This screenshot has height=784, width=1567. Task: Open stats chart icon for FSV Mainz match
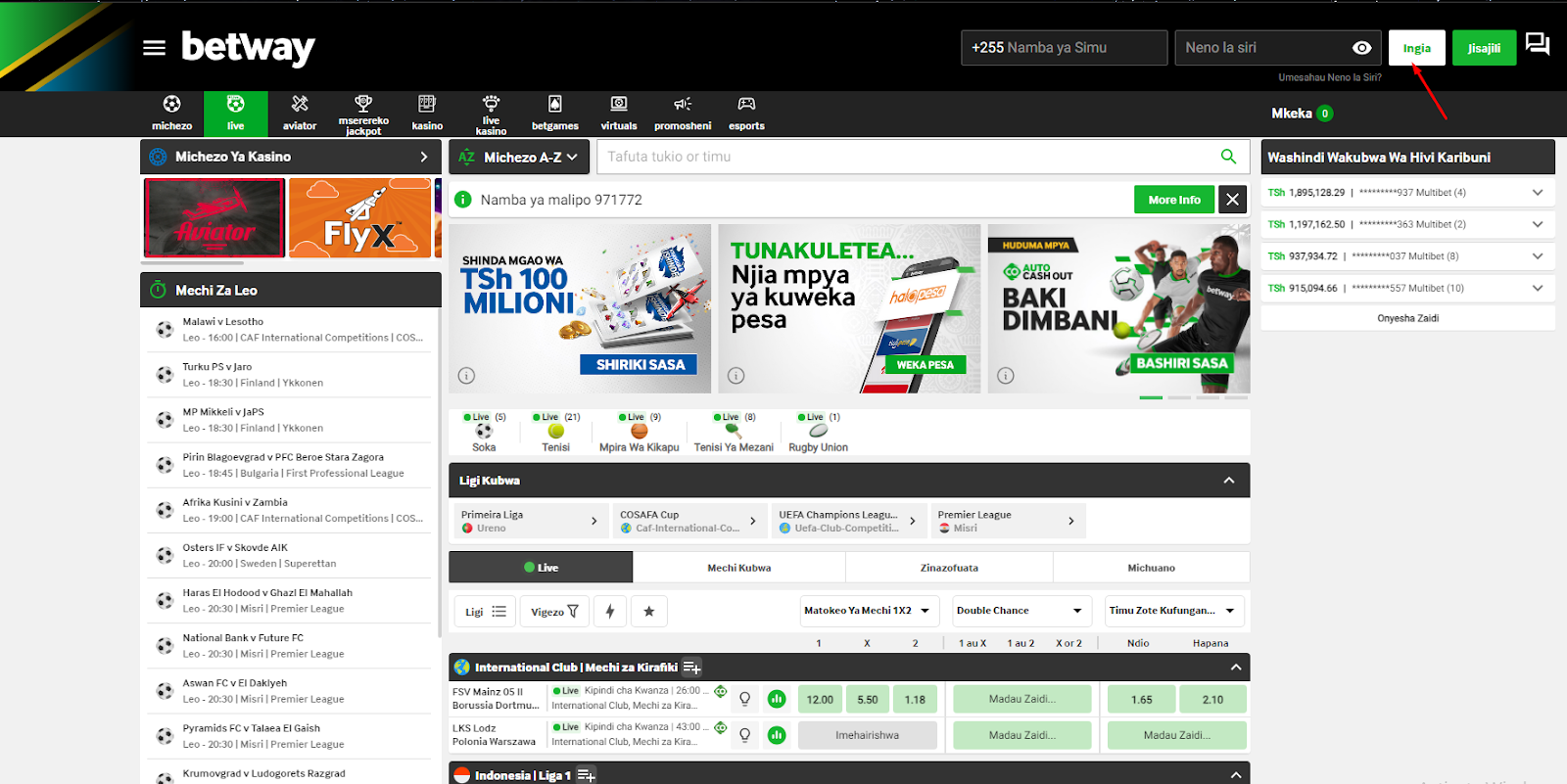point(777,699)
